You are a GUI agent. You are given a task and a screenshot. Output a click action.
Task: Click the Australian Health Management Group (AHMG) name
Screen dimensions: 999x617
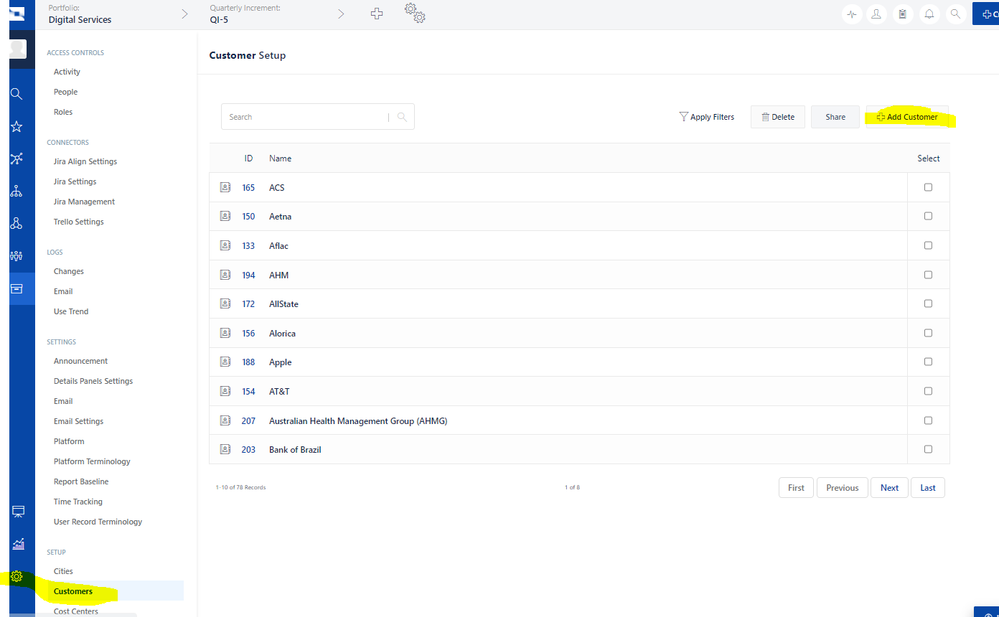pos(358,421)
